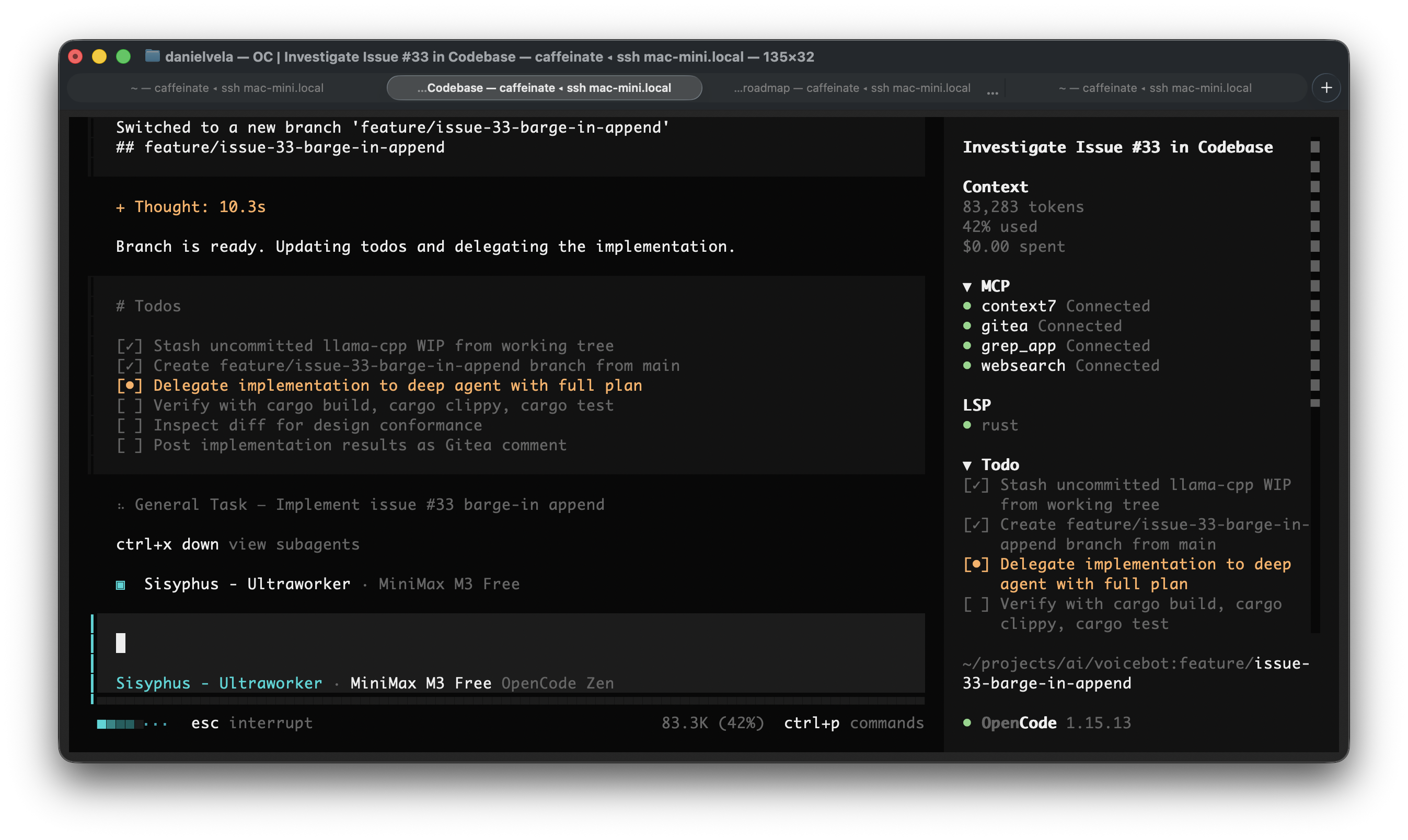This screenshot has width=1408, height=840.
Task: Click the animated progress bar in the status line
Action: coord(132,724)
